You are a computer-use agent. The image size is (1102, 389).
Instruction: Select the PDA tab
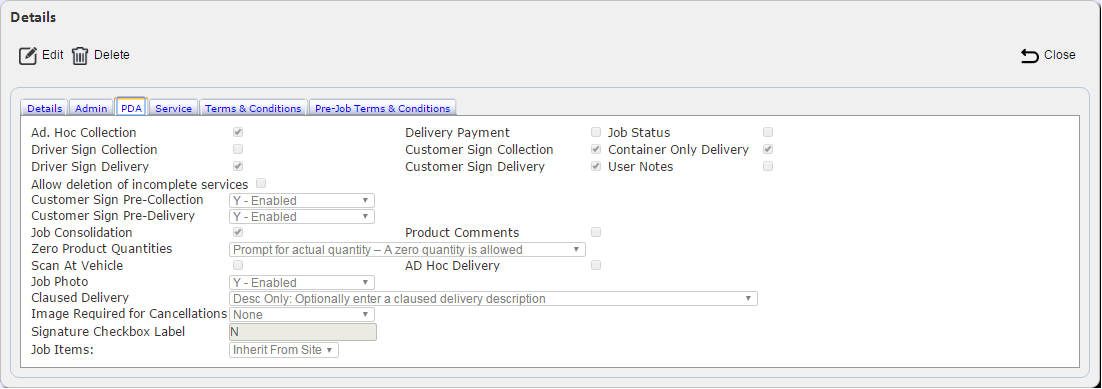131,108
